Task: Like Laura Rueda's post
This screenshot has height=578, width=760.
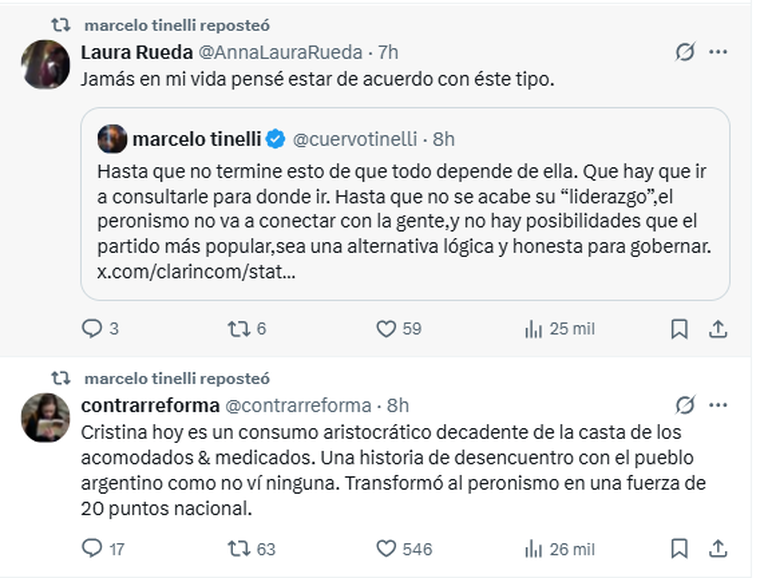Action: point(386,328)
